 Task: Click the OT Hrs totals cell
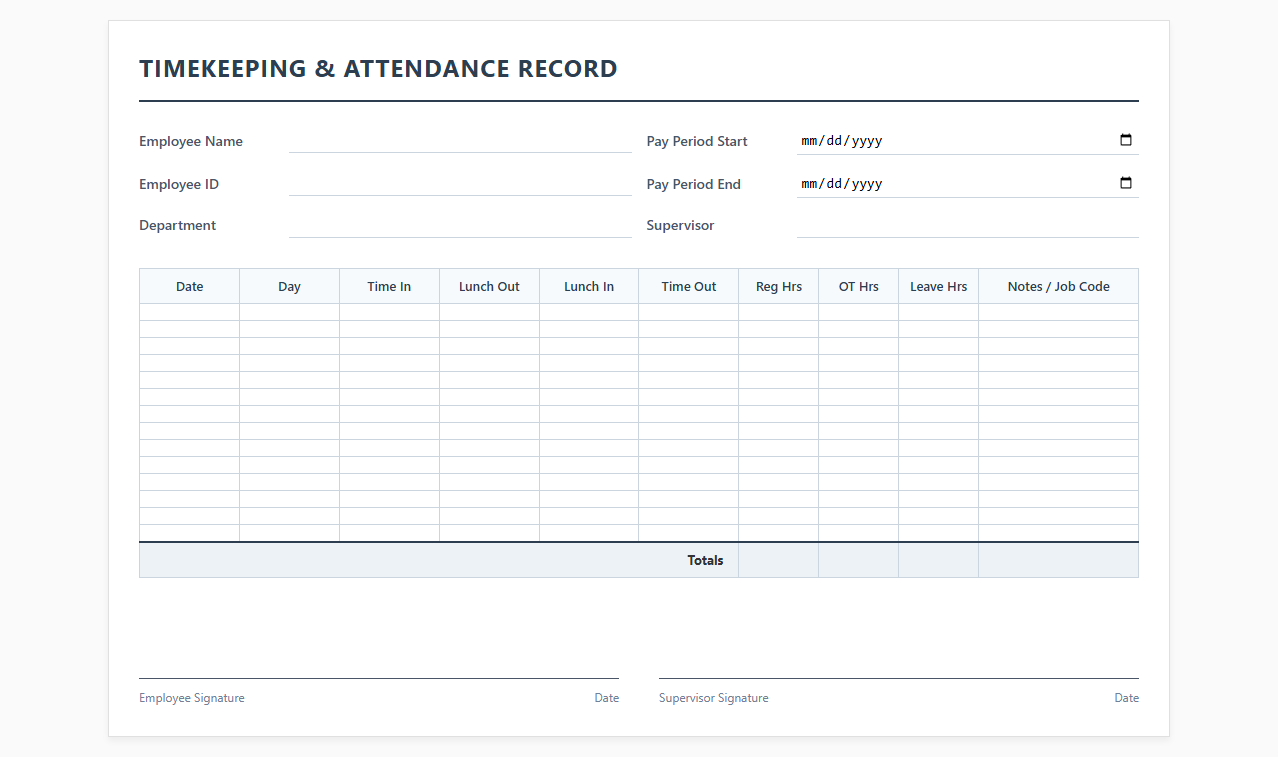(x=859, y=560)
